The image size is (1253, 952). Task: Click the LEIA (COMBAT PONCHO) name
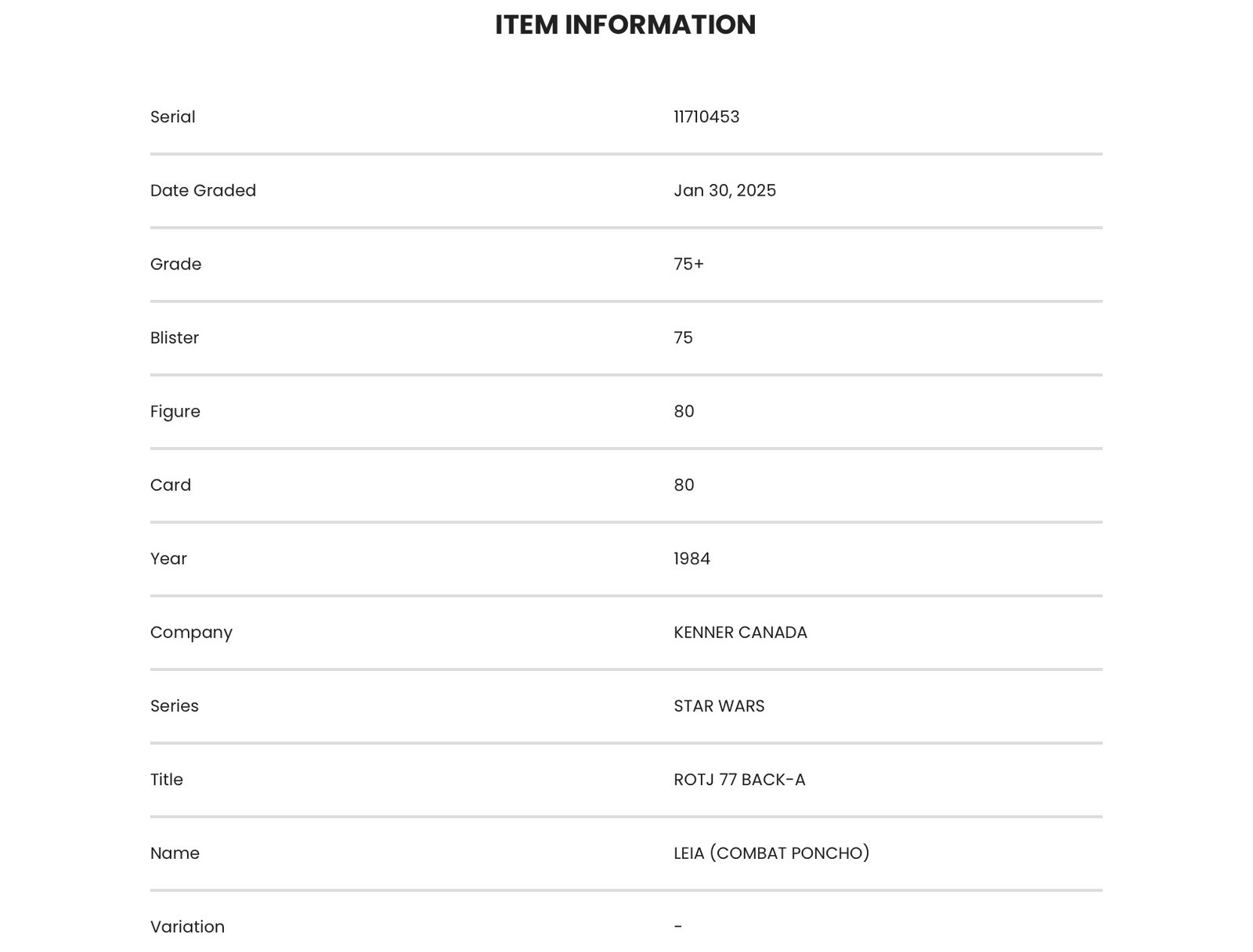click(x=771, y=853)
